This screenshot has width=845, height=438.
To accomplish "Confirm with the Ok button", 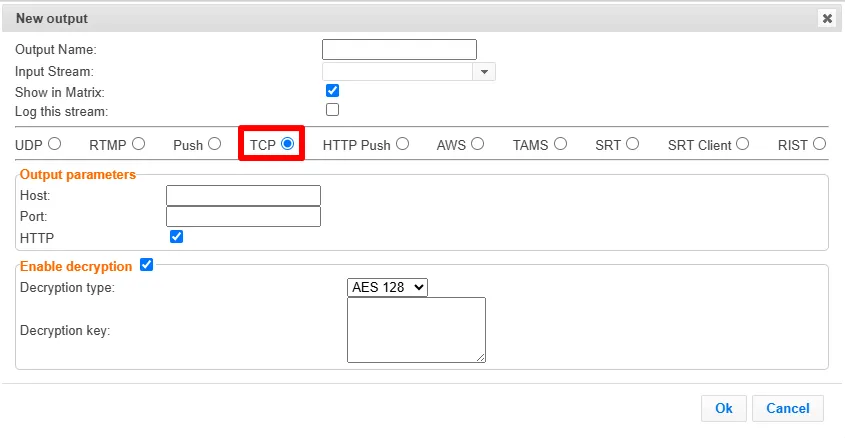I will pos(724,408).
